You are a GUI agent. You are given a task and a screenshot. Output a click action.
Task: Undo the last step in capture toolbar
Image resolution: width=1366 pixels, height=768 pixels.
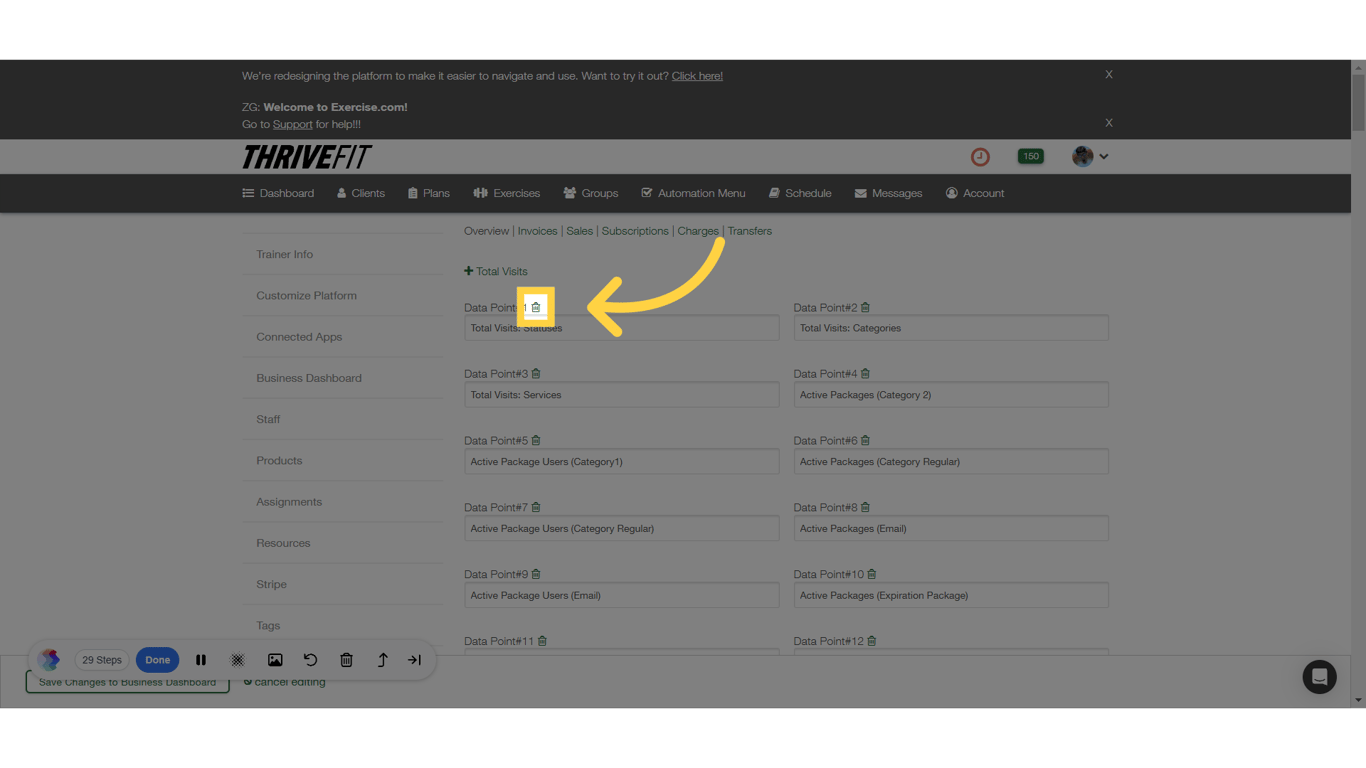pos(310,660)
